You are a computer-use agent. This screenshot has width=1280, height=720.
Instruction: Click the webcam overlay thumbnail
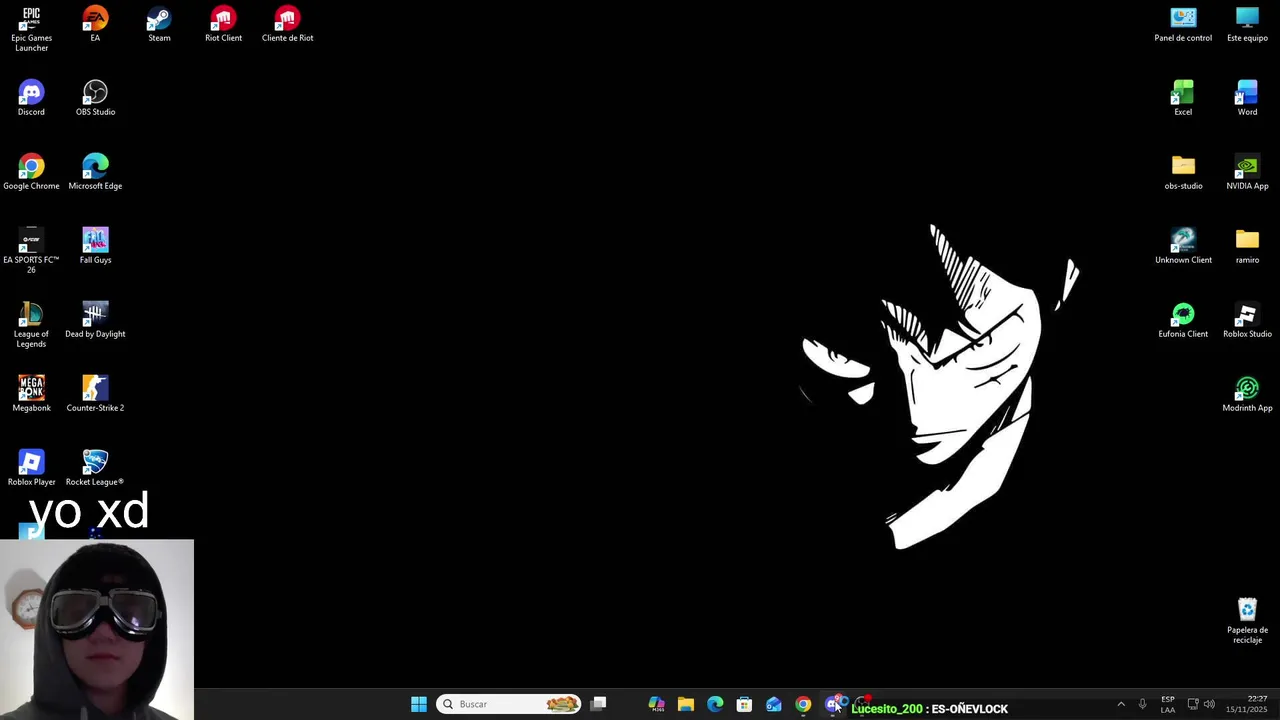pyautogui.click(x=97, y=630)
